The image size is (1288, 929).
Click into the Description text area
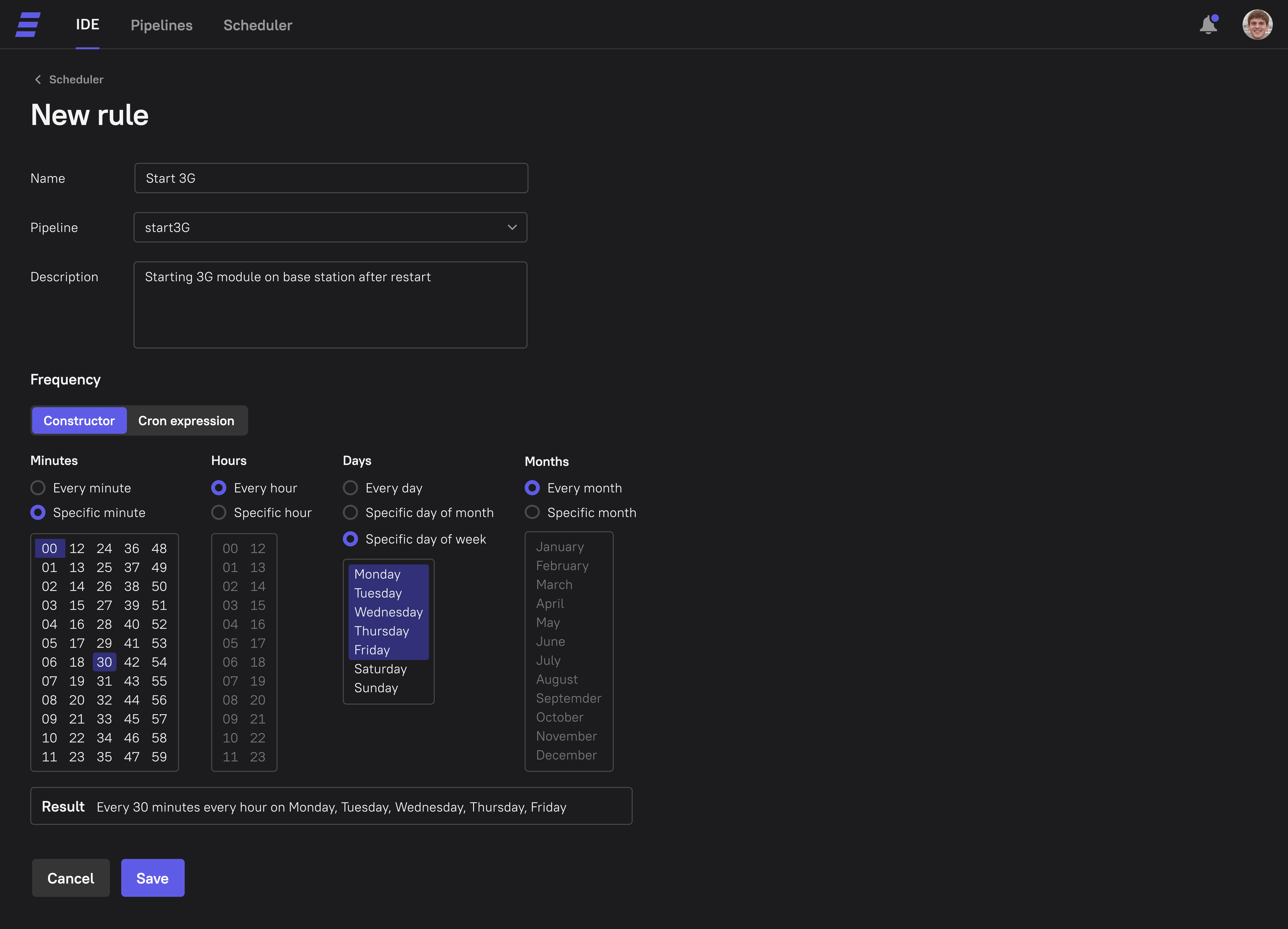pyautogui.click(x=331, y=304)
